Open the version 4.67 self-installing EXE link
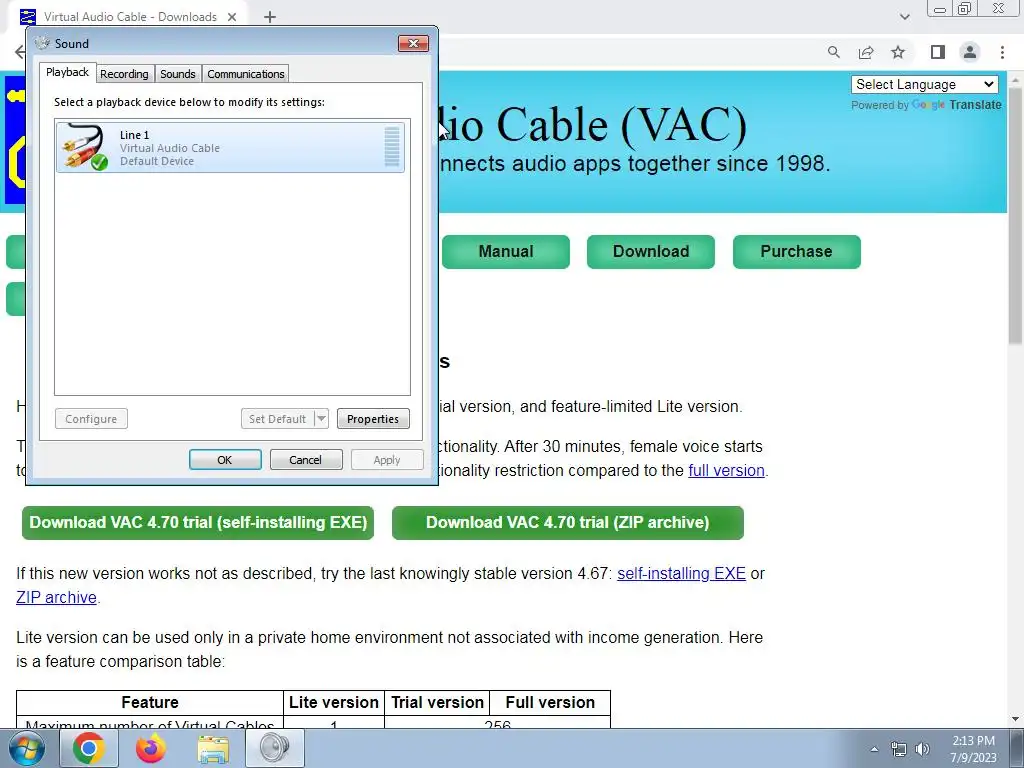Screen dimensions: 1024x768 (681, 573)
